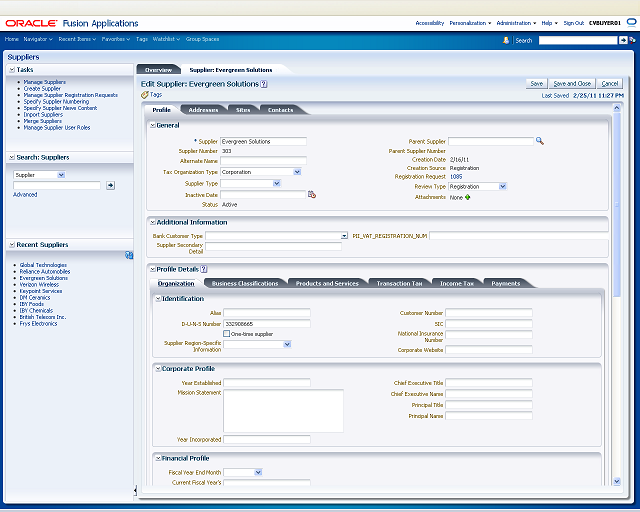Click the green add Attachments icon

coord(468,197)
